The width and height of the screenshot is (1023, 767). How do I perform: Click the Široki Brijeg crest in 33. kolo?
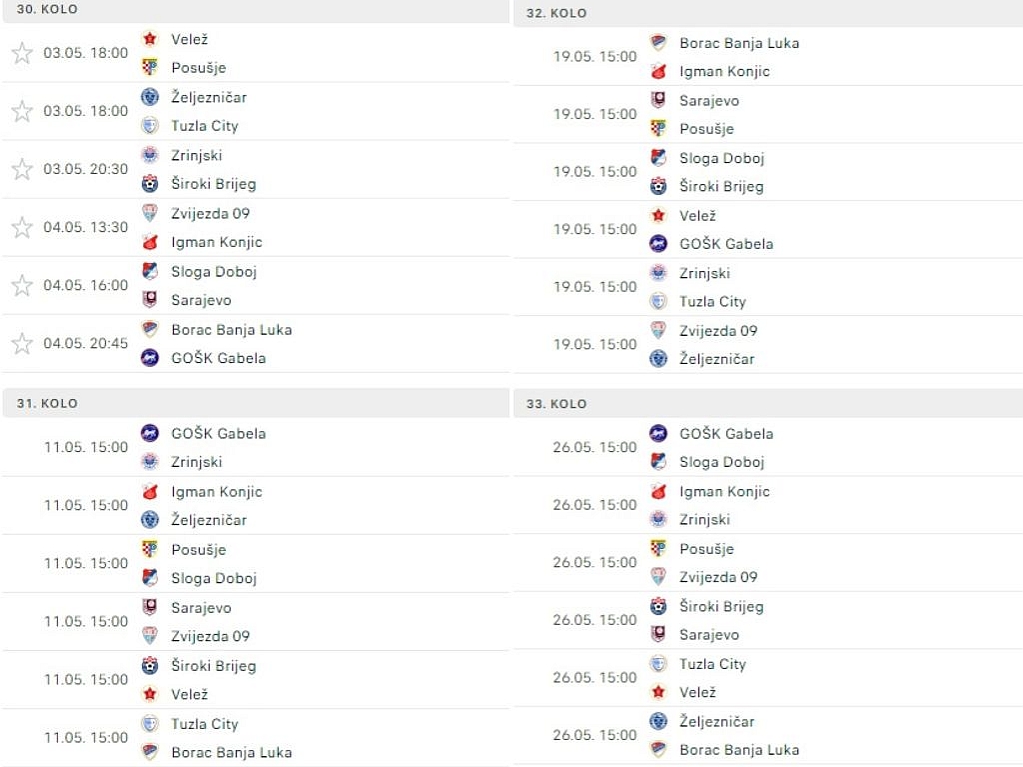point(658,606)
